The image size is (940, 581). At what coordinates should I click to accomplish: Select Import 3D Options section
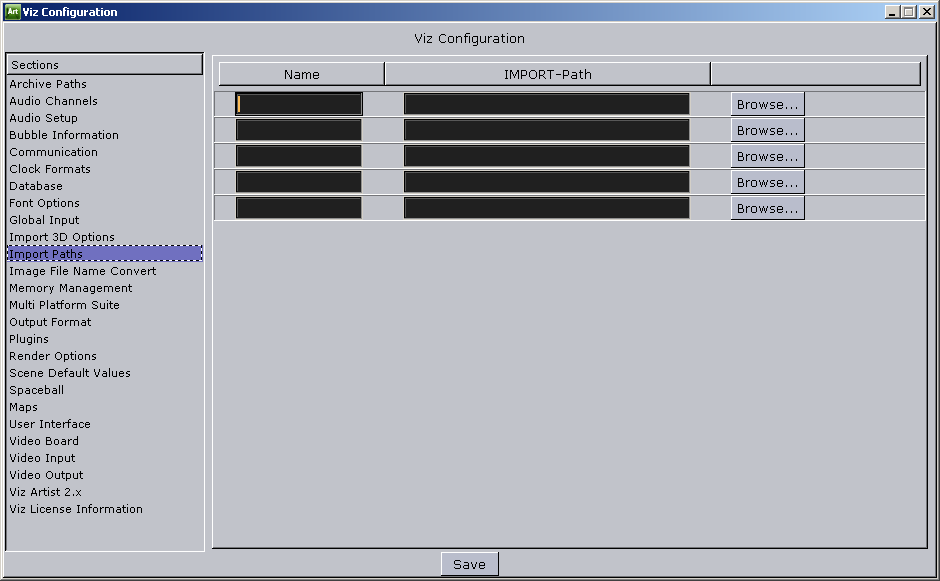click(x=62, y=237)
